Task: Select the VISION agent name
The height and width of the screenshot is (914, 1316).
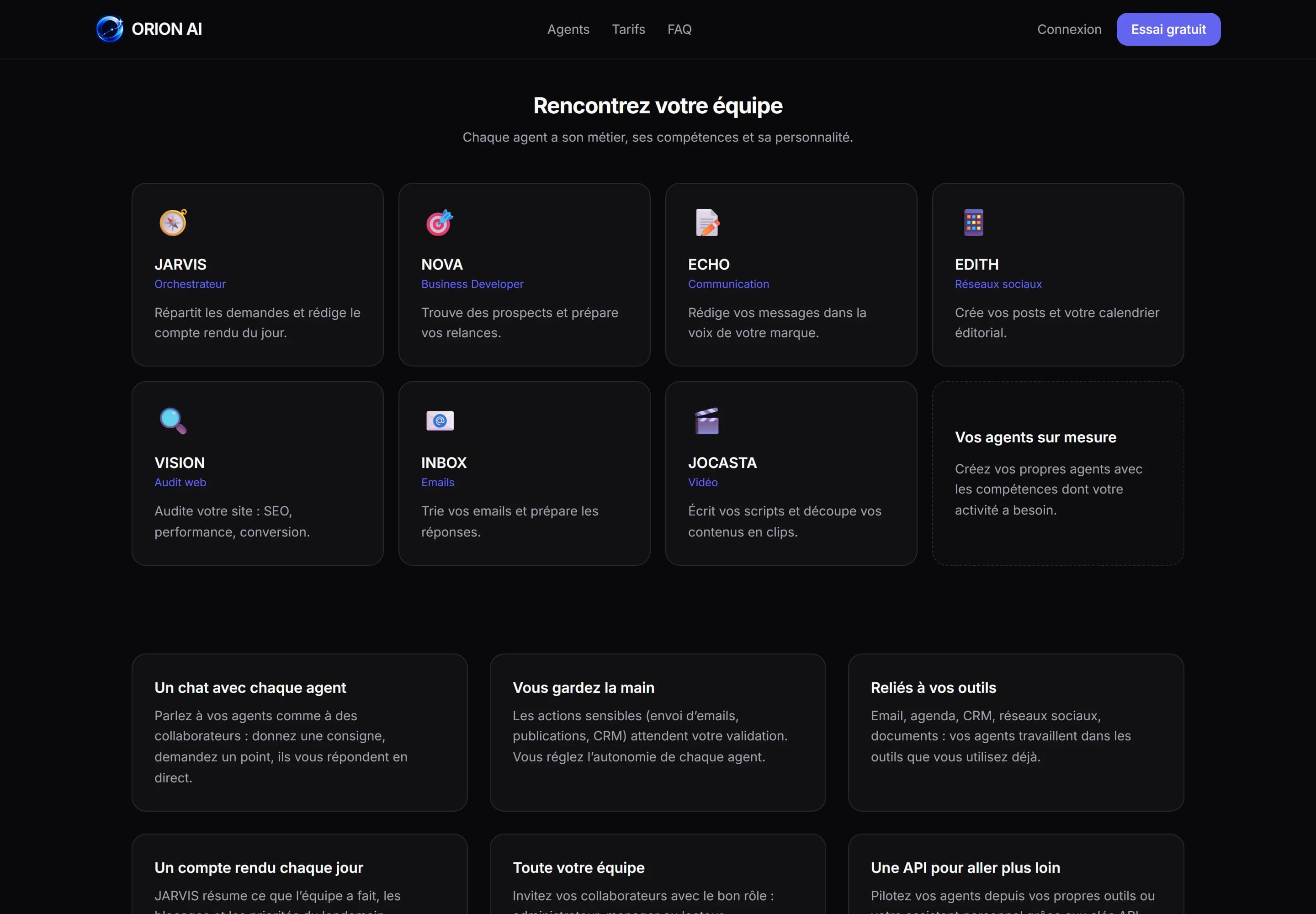Action: pos(179,463)
